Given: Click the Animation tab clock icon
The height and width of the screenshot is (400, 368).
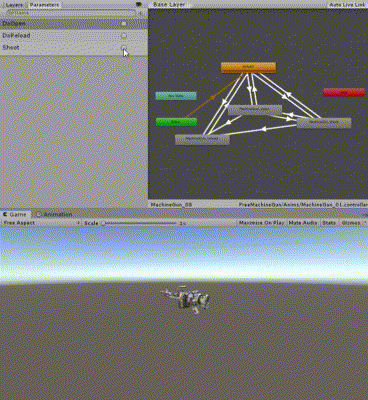Looking at the screenshot, I should 39,214.
